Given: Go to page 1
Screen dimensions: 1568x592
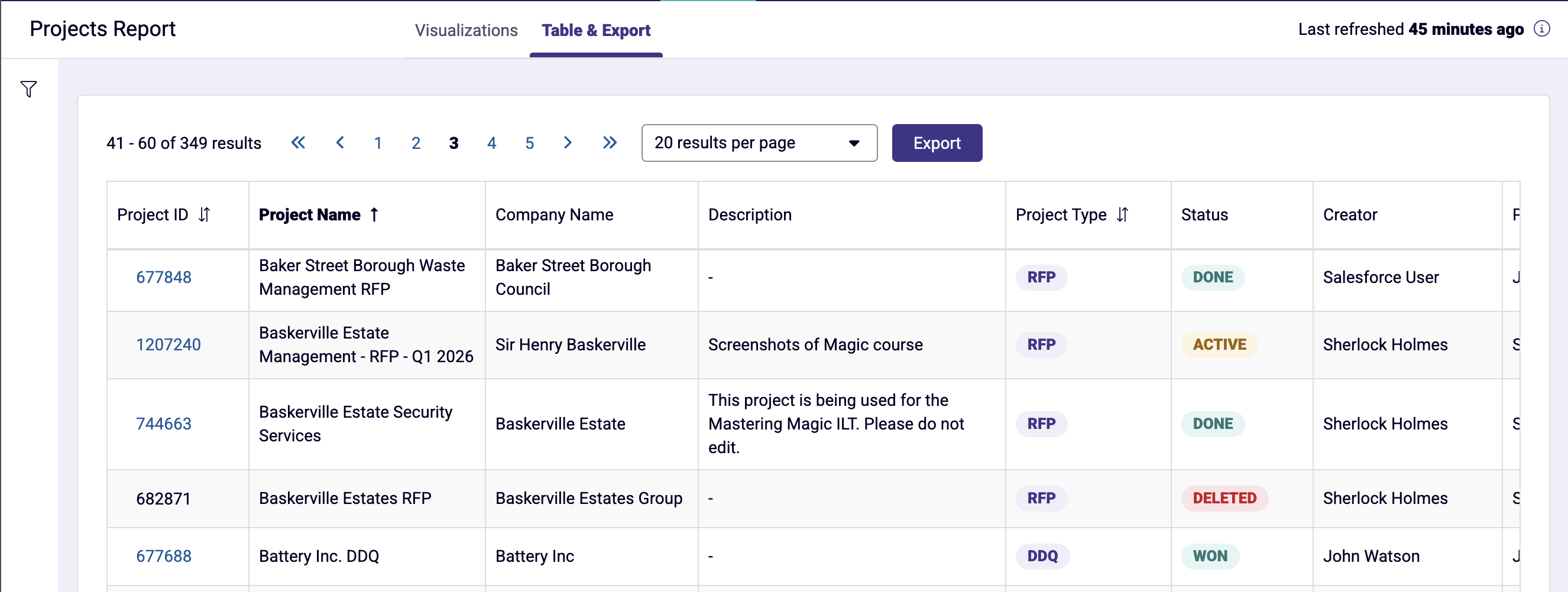Looking at the screenshot, I should tap(378, 143).
